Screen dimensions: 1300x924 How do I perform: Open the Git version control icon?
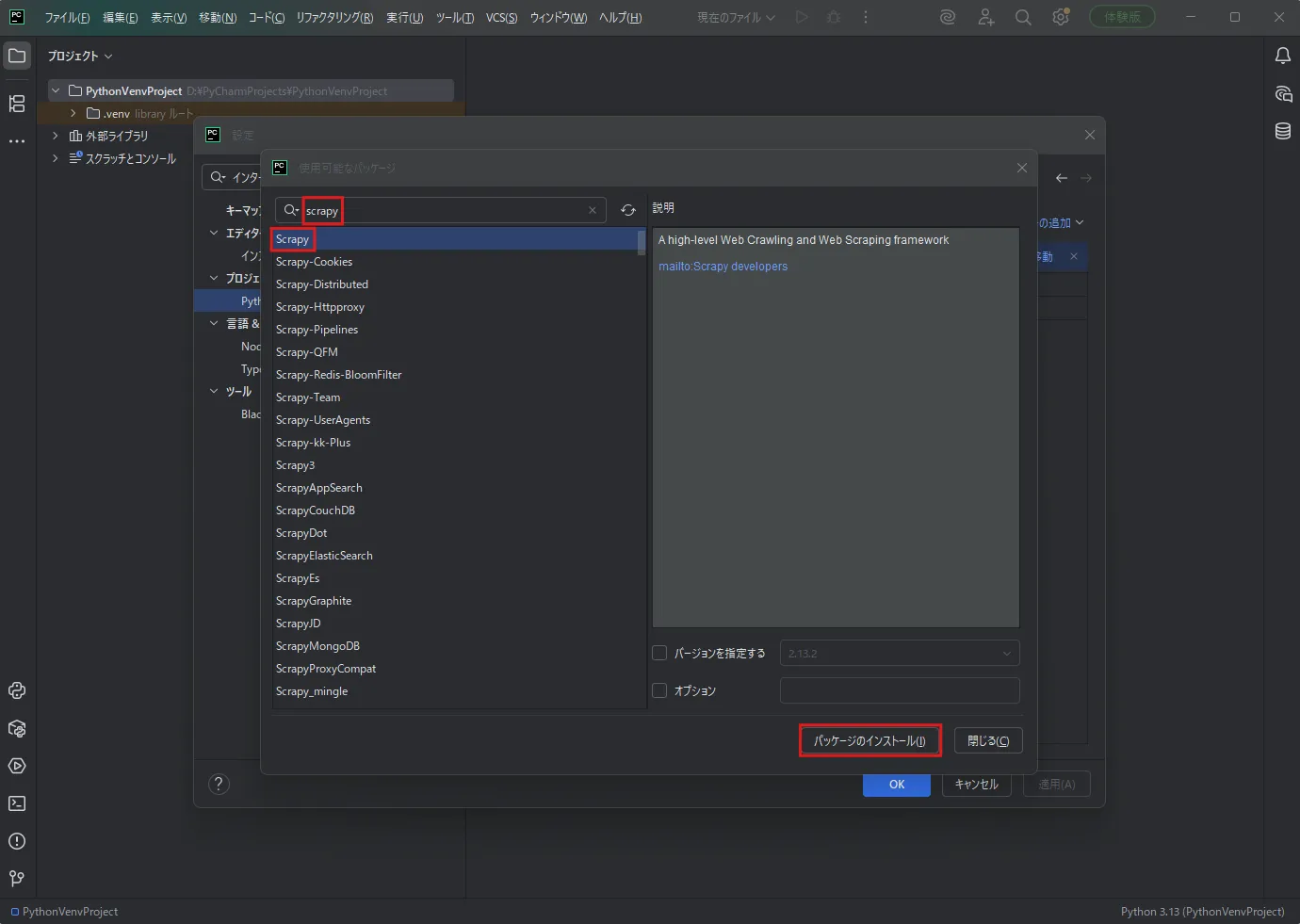(17, 879)
